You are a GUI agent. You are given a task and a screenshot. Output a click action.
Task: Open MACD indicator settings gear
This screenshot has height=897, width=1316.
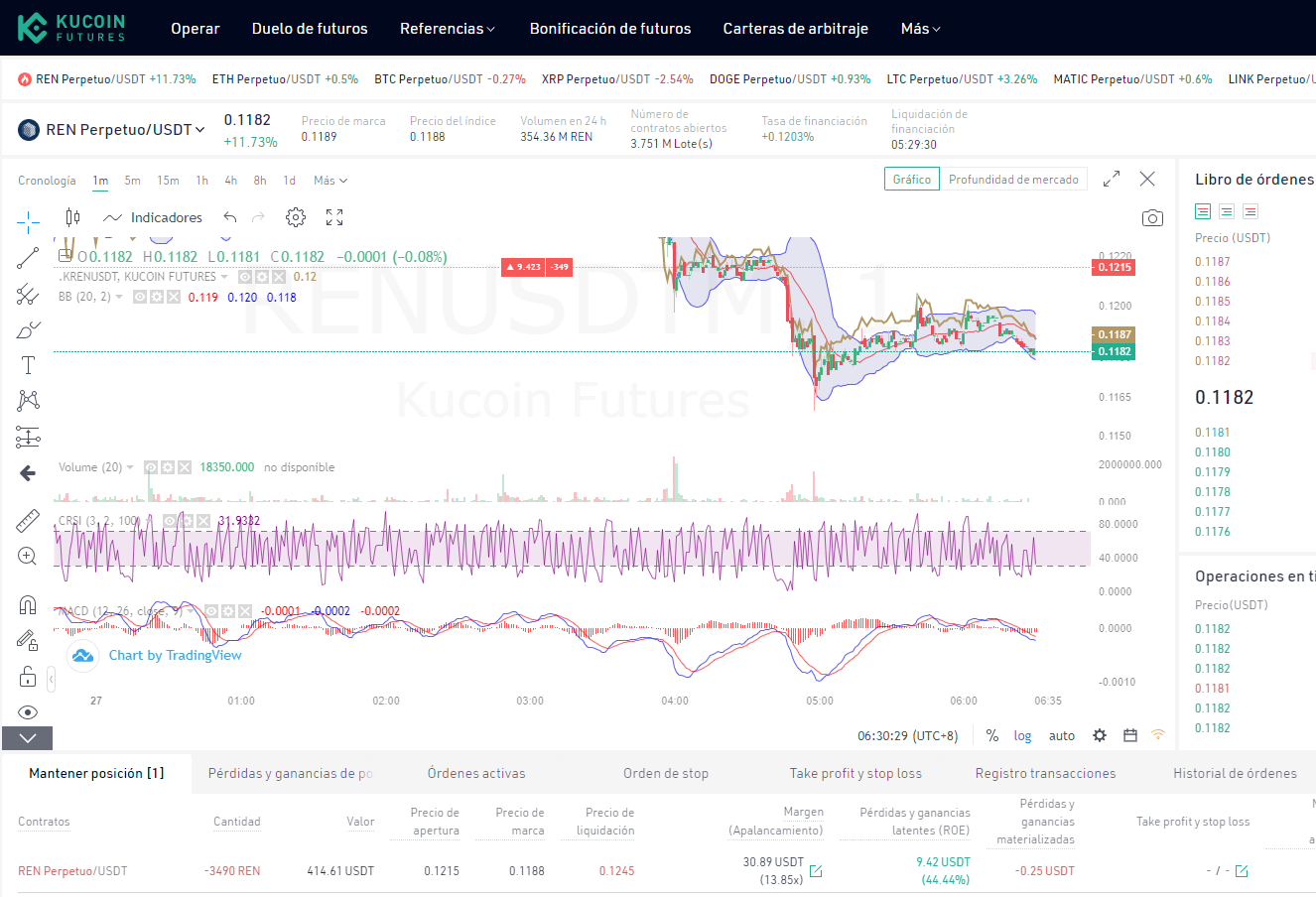pos(227,611)
